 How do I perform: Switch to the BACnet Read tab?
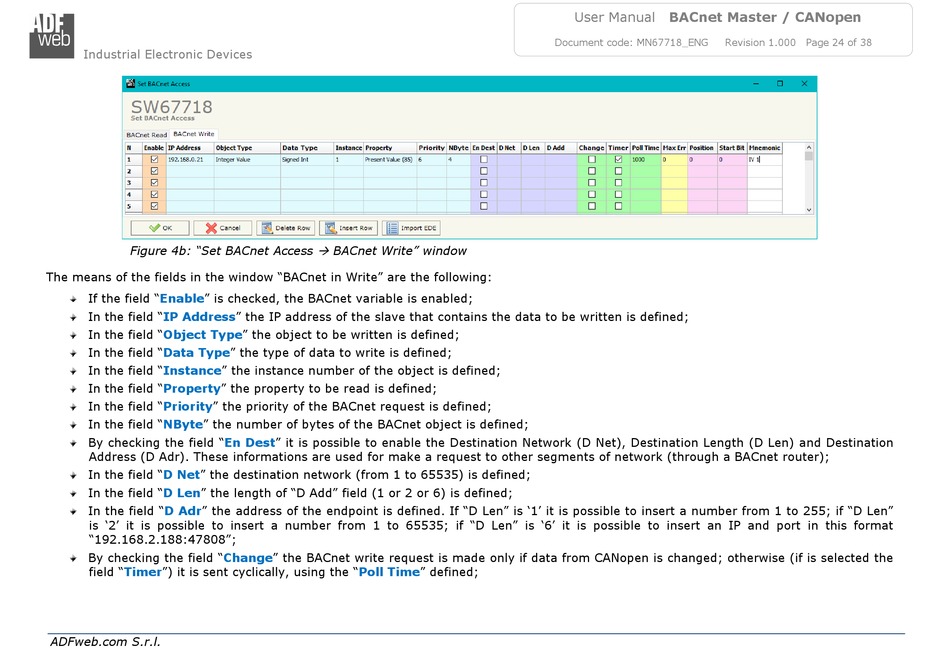(x=147, y=134)
